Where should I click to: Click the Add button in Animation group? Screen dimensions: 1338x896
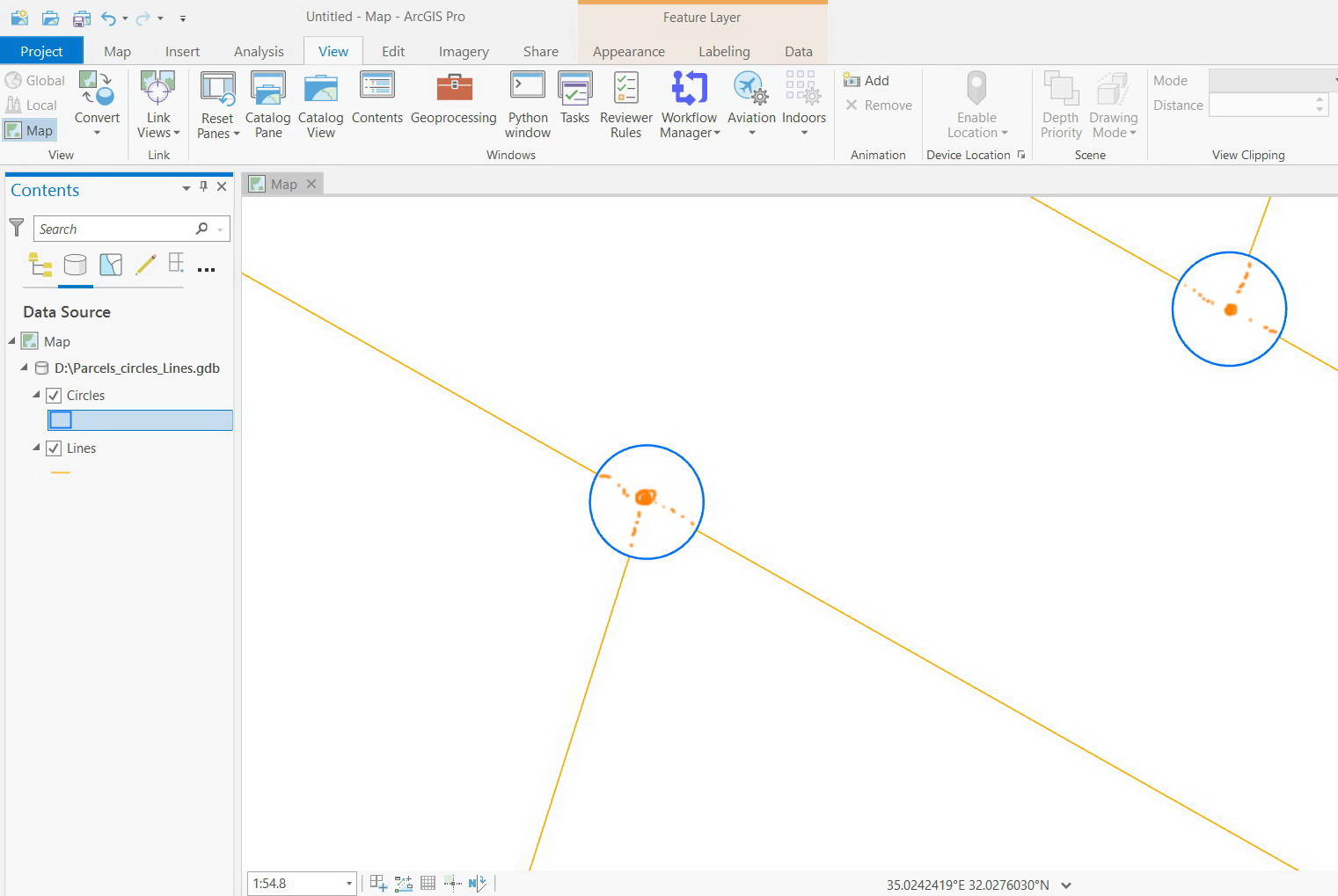pyautogui.click(x=866, y=80)
